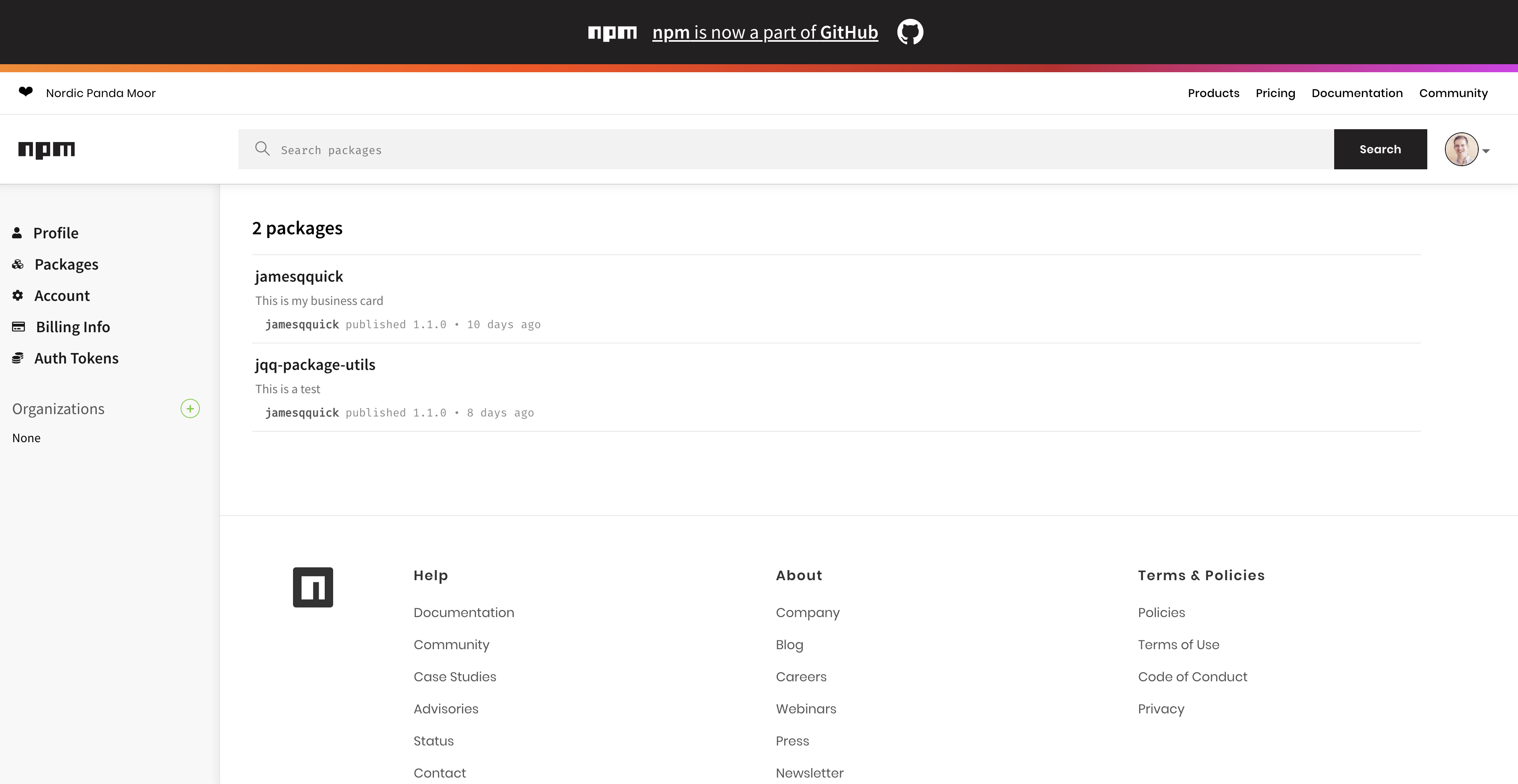Click the Account gear icon

18,295
